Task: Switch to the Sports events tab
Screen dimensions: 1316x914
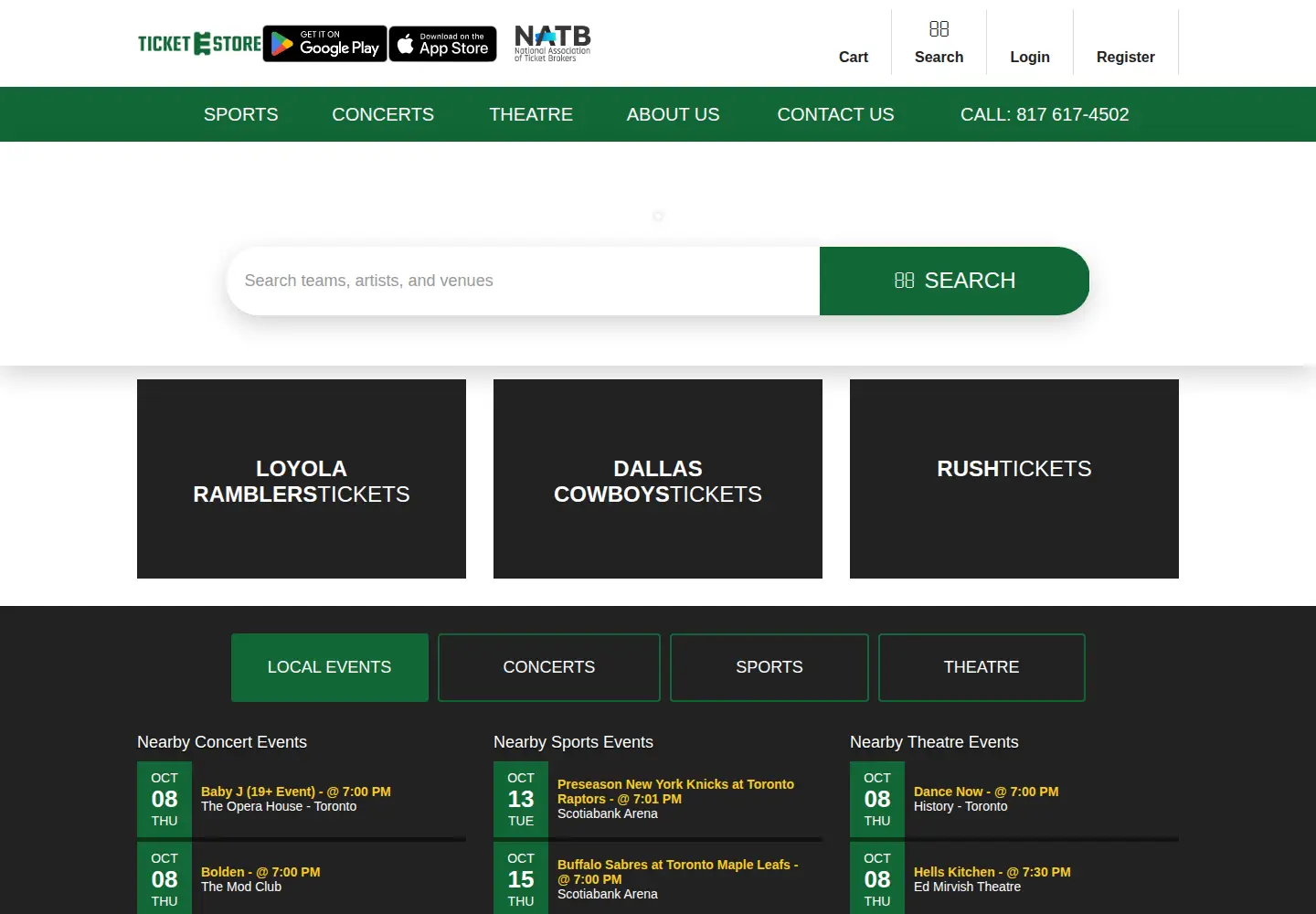Action: point(769,667)
